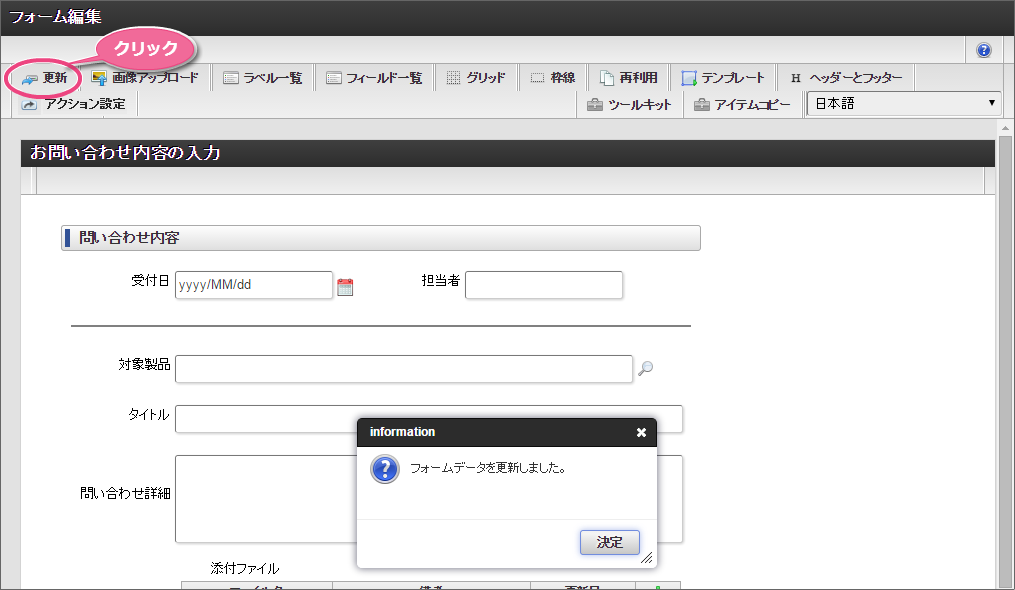
Task: Click into the 担当者 input field
Action: pyautogui.click(x=544, y=285)
